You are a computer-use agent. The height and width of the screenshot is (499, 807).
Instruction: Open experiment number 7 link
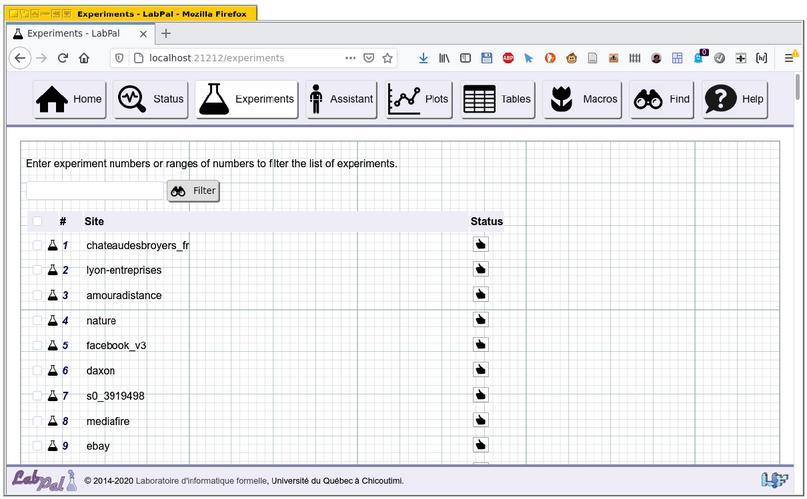pos(65,396)
